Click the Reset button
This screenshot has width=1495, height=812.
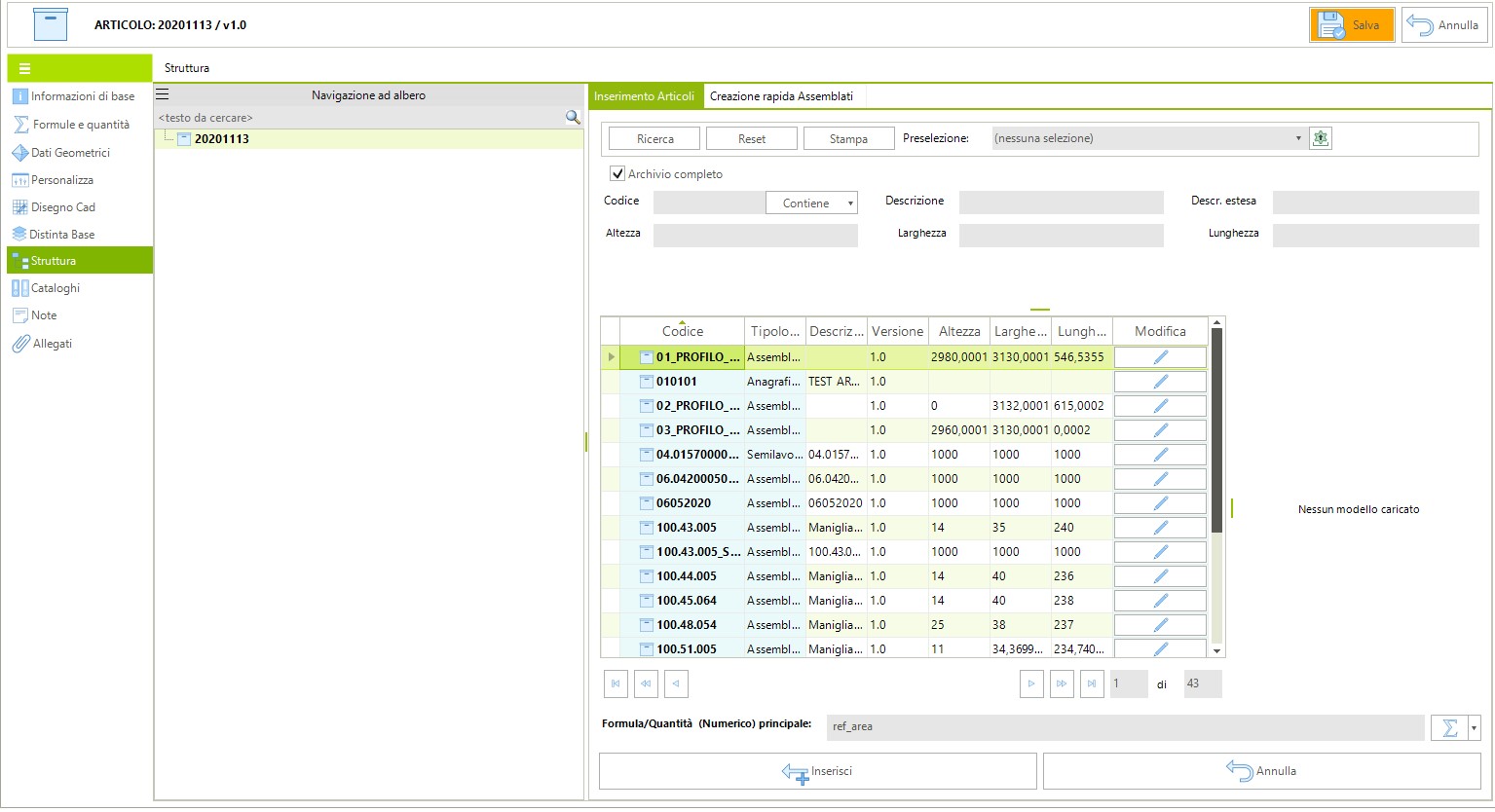click(x=751, y=139)
